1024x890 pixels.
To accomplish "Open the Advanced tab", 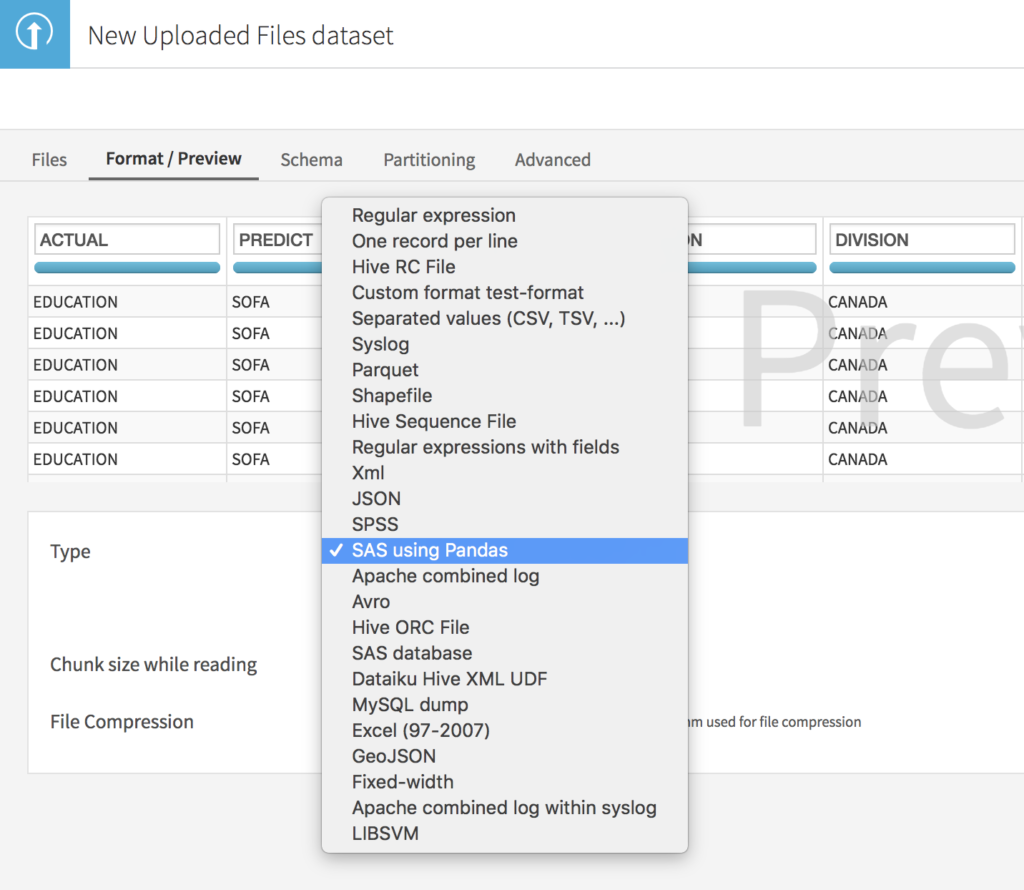I will (x=552, y=159).
